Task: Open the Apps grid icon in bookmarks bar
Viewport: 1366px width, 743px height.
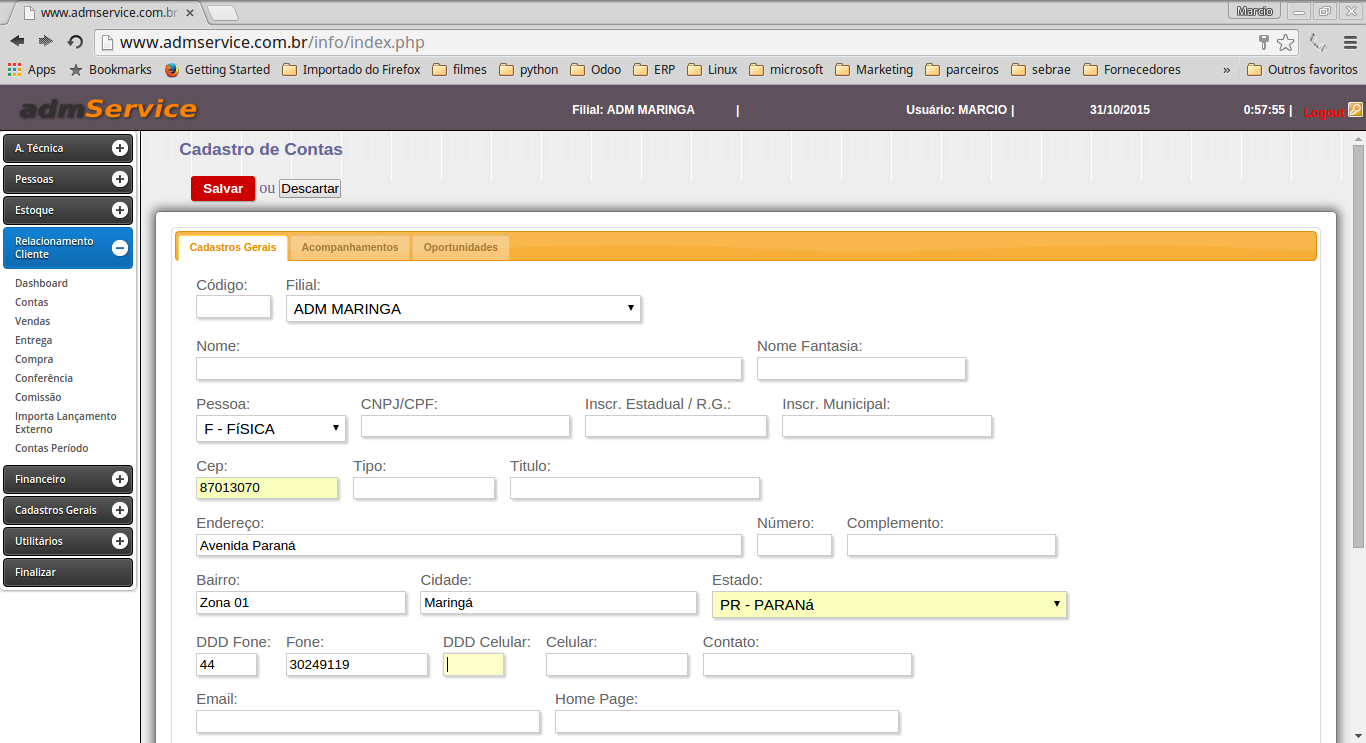Action: 15,70
